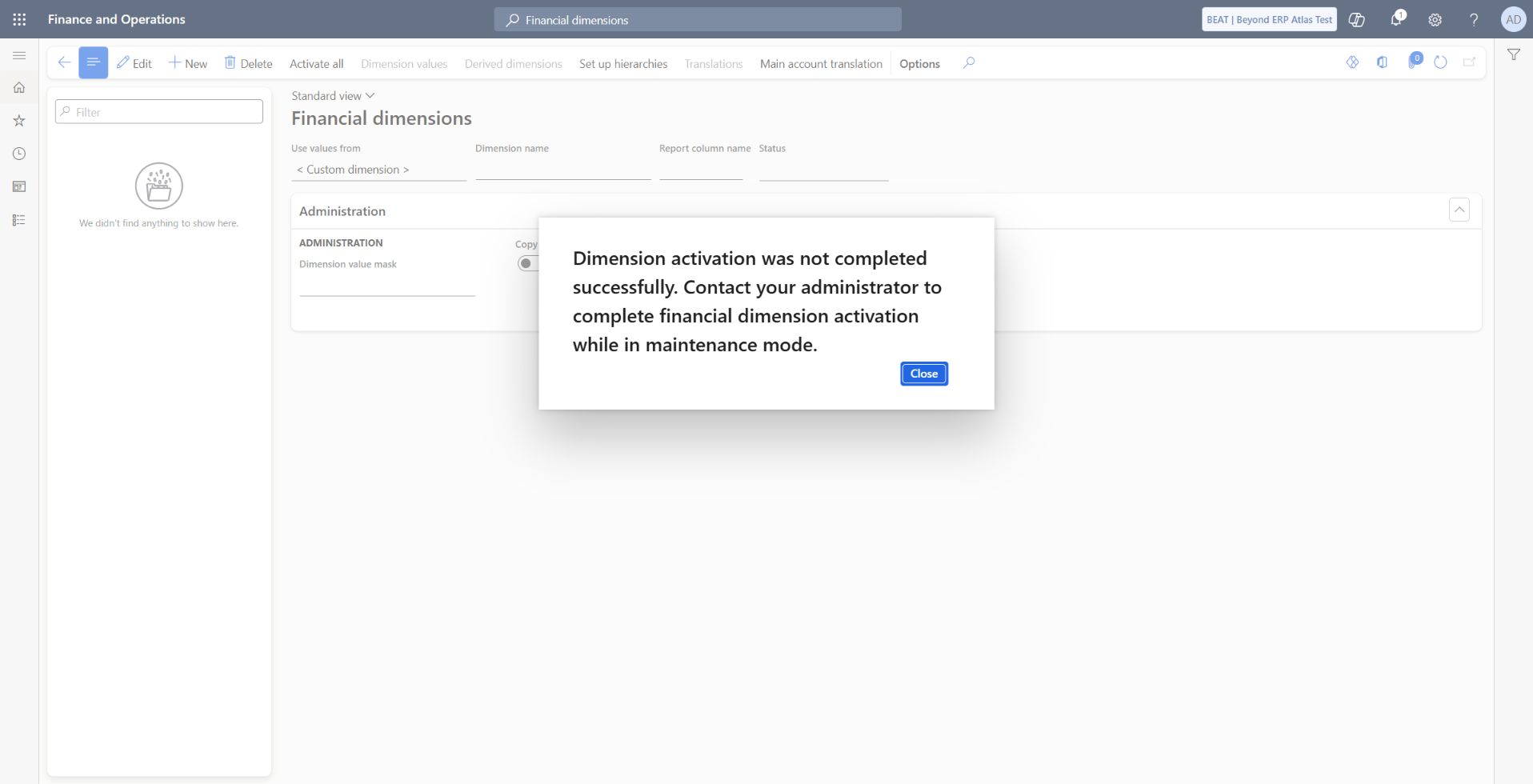Open the filter pane funnel icon
Image resolution: width=1533 pixels, height=784 pixels.
1514,54
